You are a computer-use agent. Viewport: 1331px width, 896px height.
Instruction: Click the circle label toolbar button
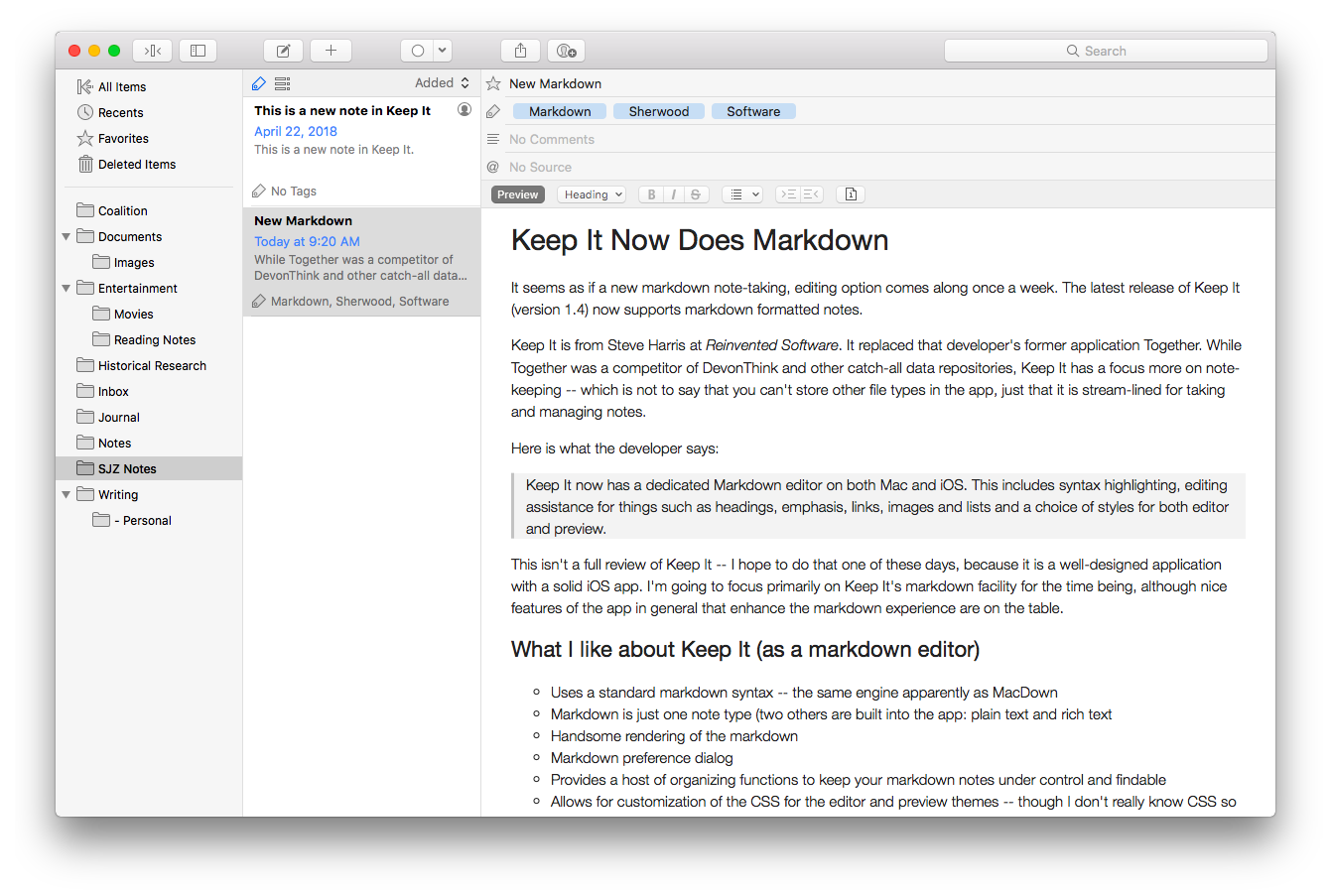click(418, 51)
